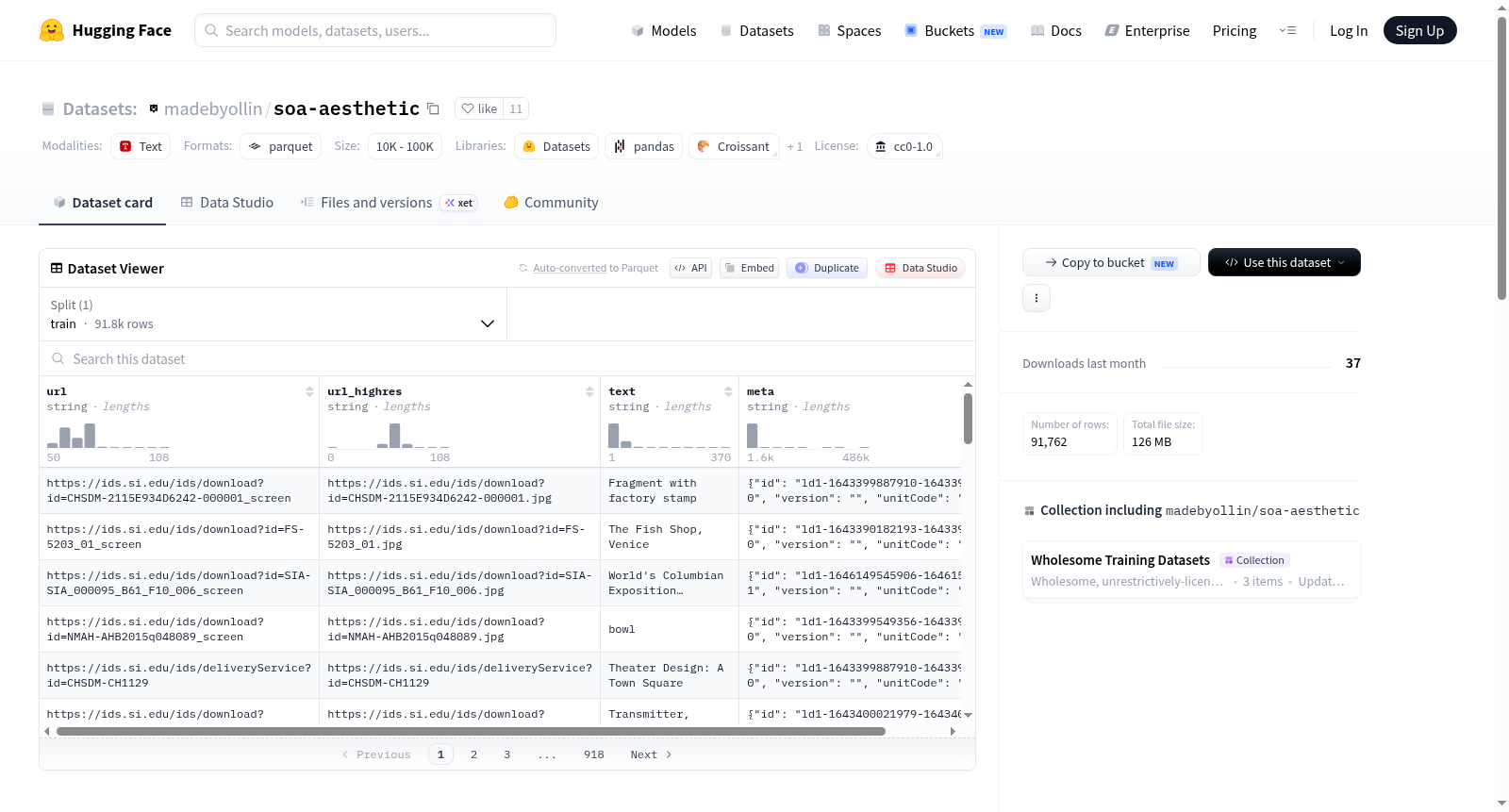The height and width of the screenshot is (812, 1509).
Task: Expand the train split dropdown
Action: [273, 314]
